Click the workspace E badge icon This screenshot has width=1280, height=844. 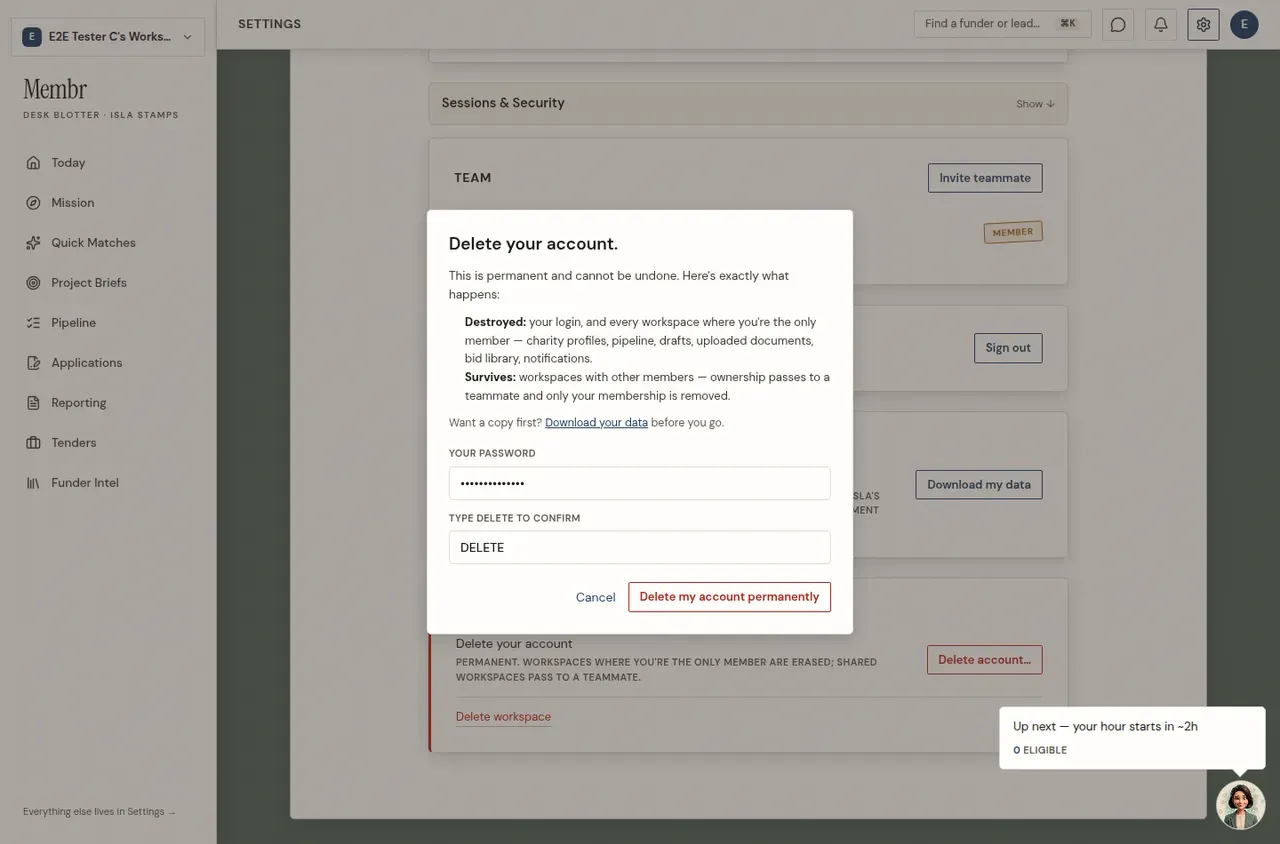coord(31,37)
